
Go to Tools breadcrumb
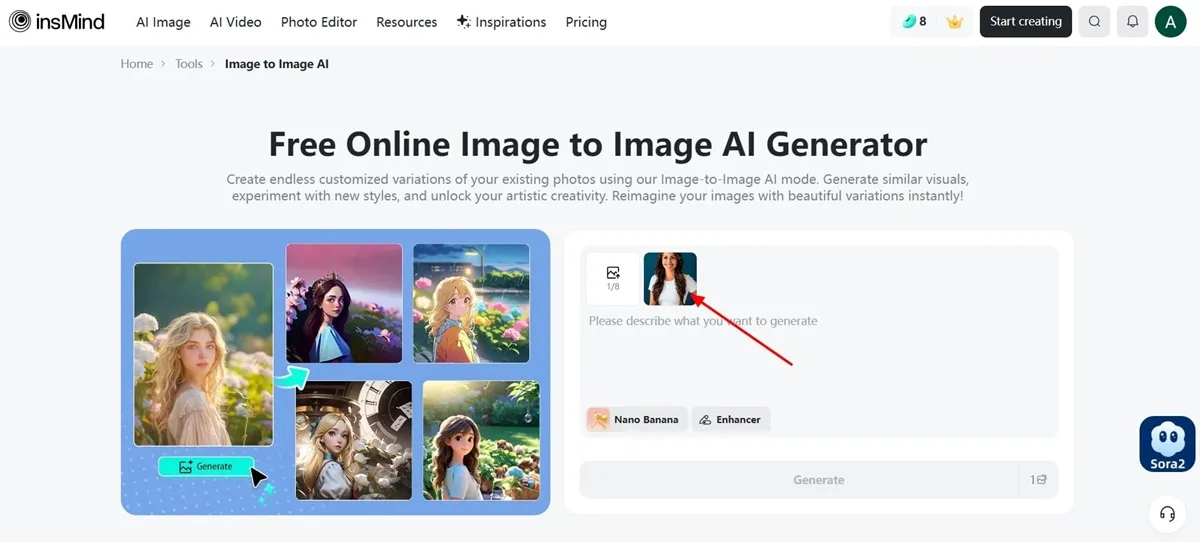189,64
